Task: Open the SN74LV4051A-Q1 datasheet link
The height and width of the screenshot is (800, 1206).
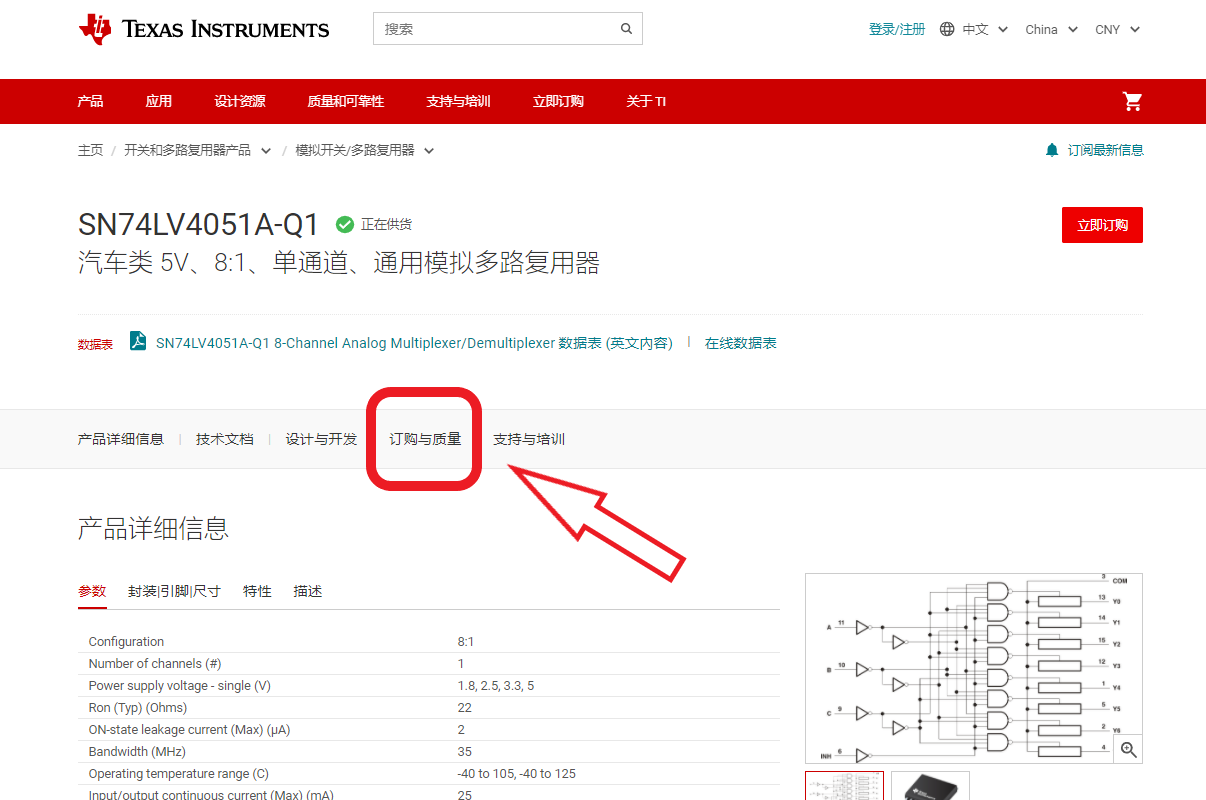Action: 414,342
